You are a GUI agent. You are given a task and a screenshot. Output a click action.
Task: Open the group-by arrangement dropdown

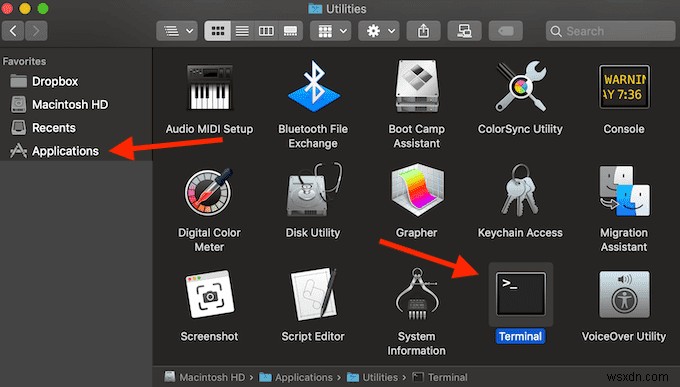330,31
